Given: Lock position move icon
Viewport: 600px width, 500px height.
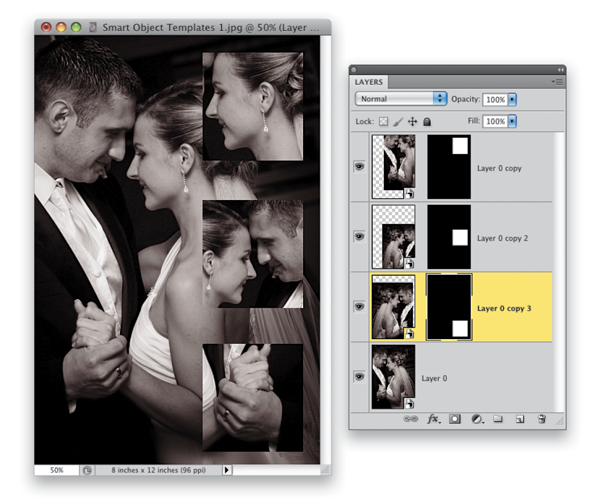Looking at the screenshot, I should click(x=412, y=122).
